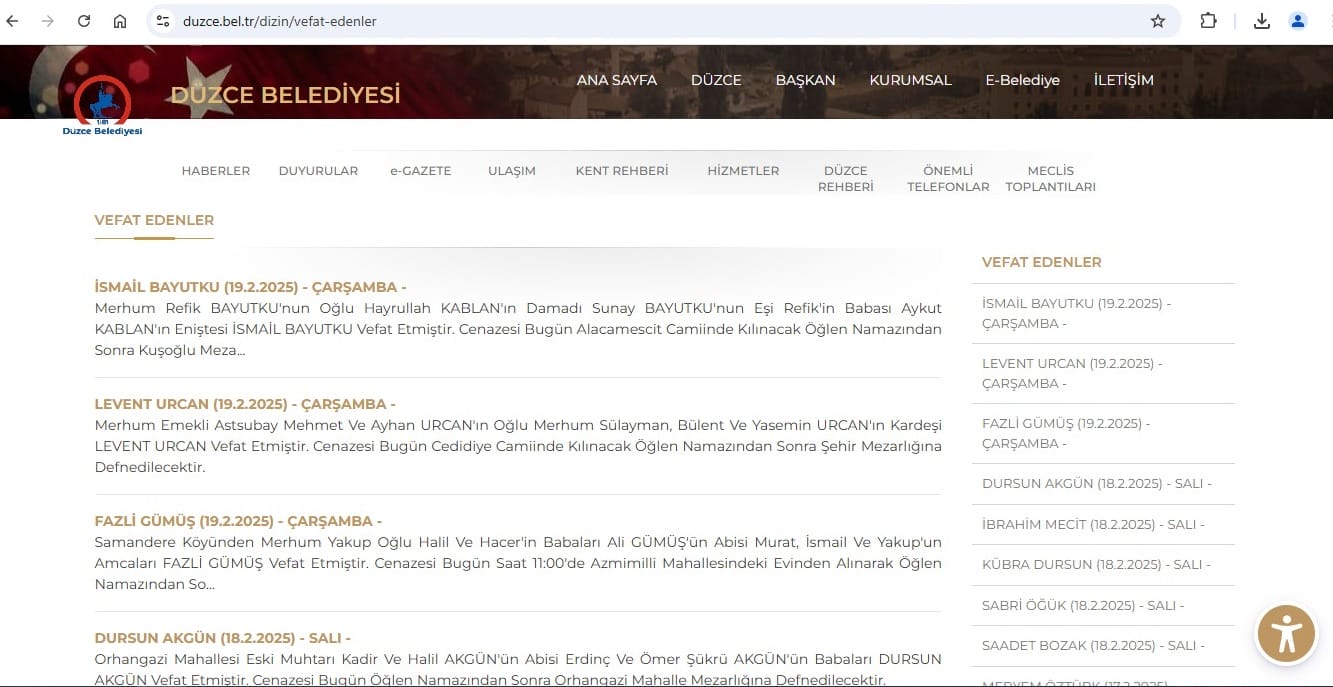
Task: Expand the BAŞKAN navigation menu
Action: [x=805, y=80]
